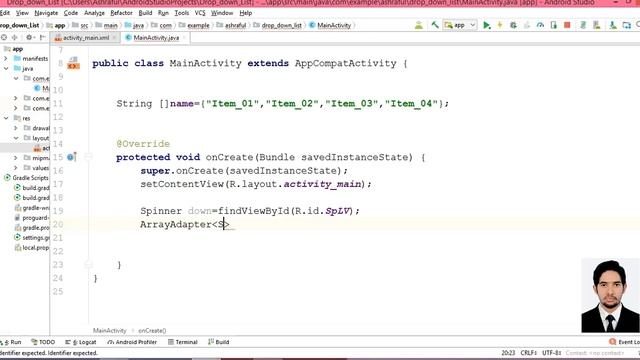Click the webcam presenter thumbnail
Image resolution: width=640 pixels, height=360 pixels.
point(611,296)
